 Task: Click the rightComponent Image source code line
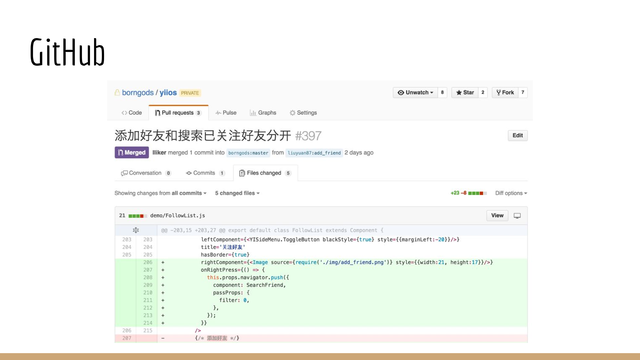point(347,262)
